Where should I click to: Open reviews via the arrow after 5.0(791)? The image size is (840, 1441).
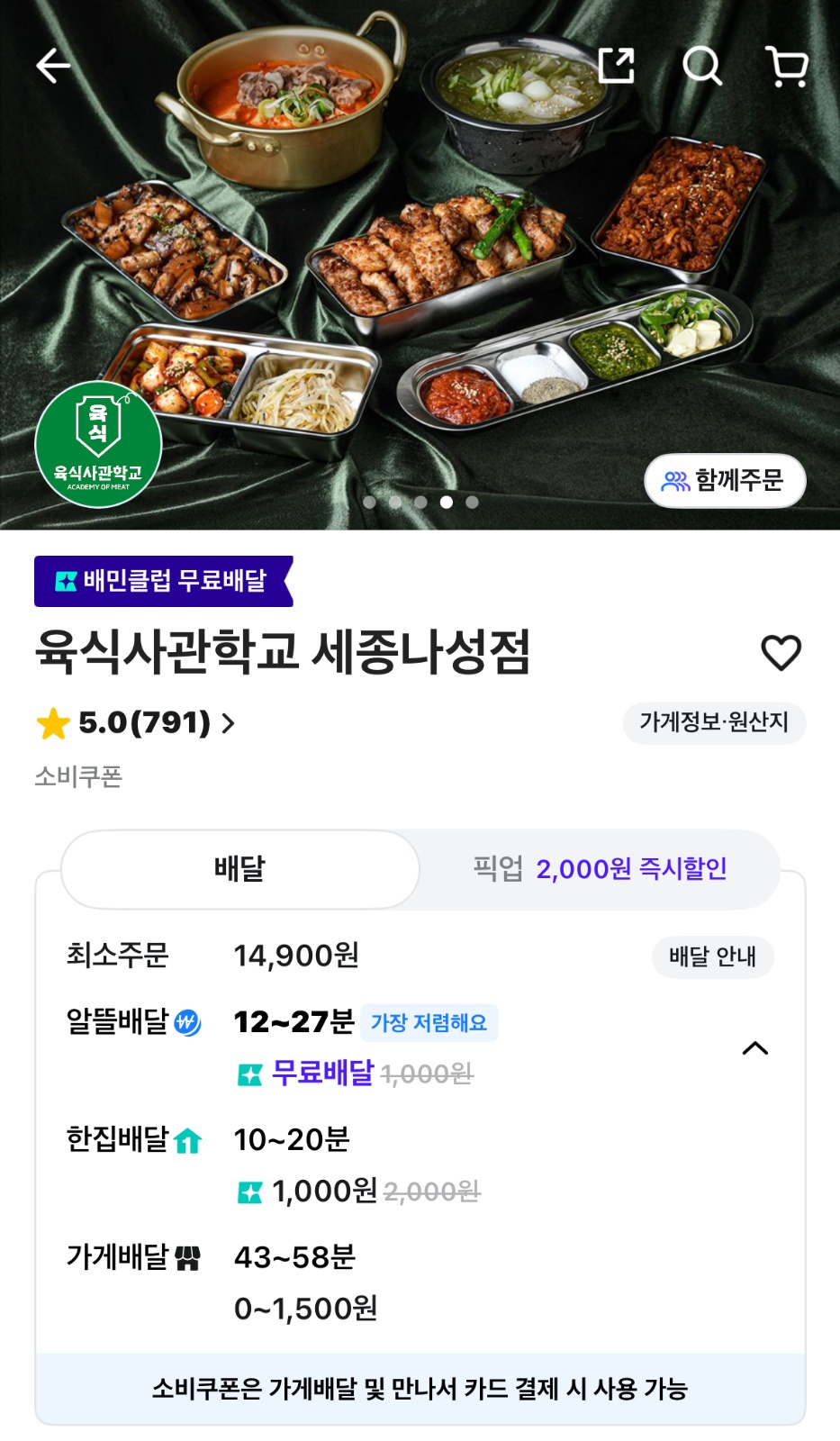[229, 723]
